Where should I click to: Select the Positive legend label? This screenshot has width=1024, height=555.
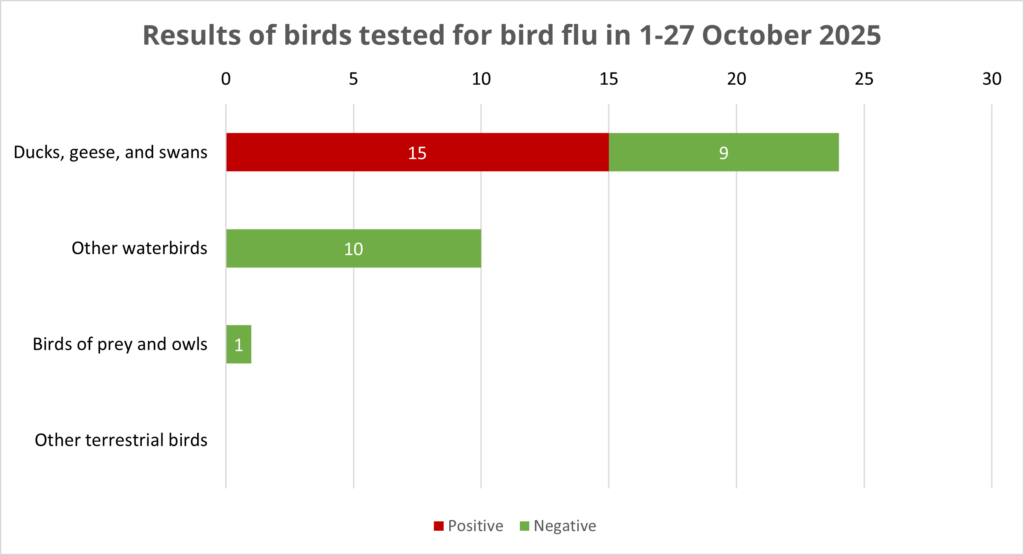(x=475, y=526)
